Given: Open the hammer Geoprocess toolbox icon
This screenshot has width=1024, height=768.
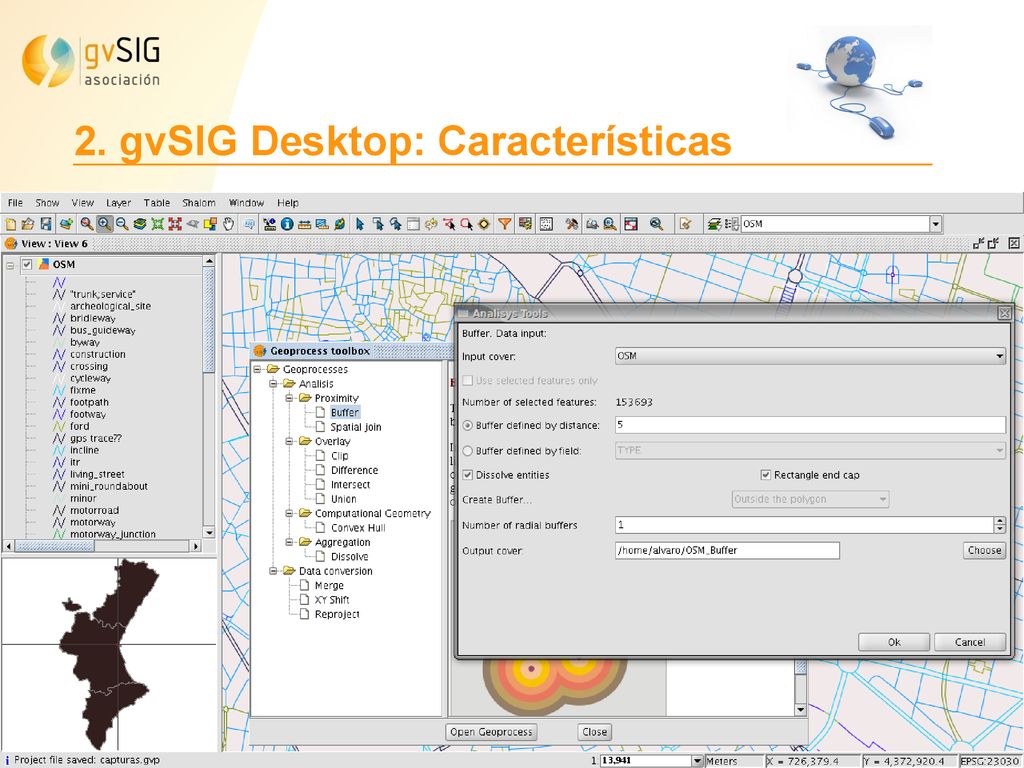Looking at the screenshot, I should [x=572, y=224].
